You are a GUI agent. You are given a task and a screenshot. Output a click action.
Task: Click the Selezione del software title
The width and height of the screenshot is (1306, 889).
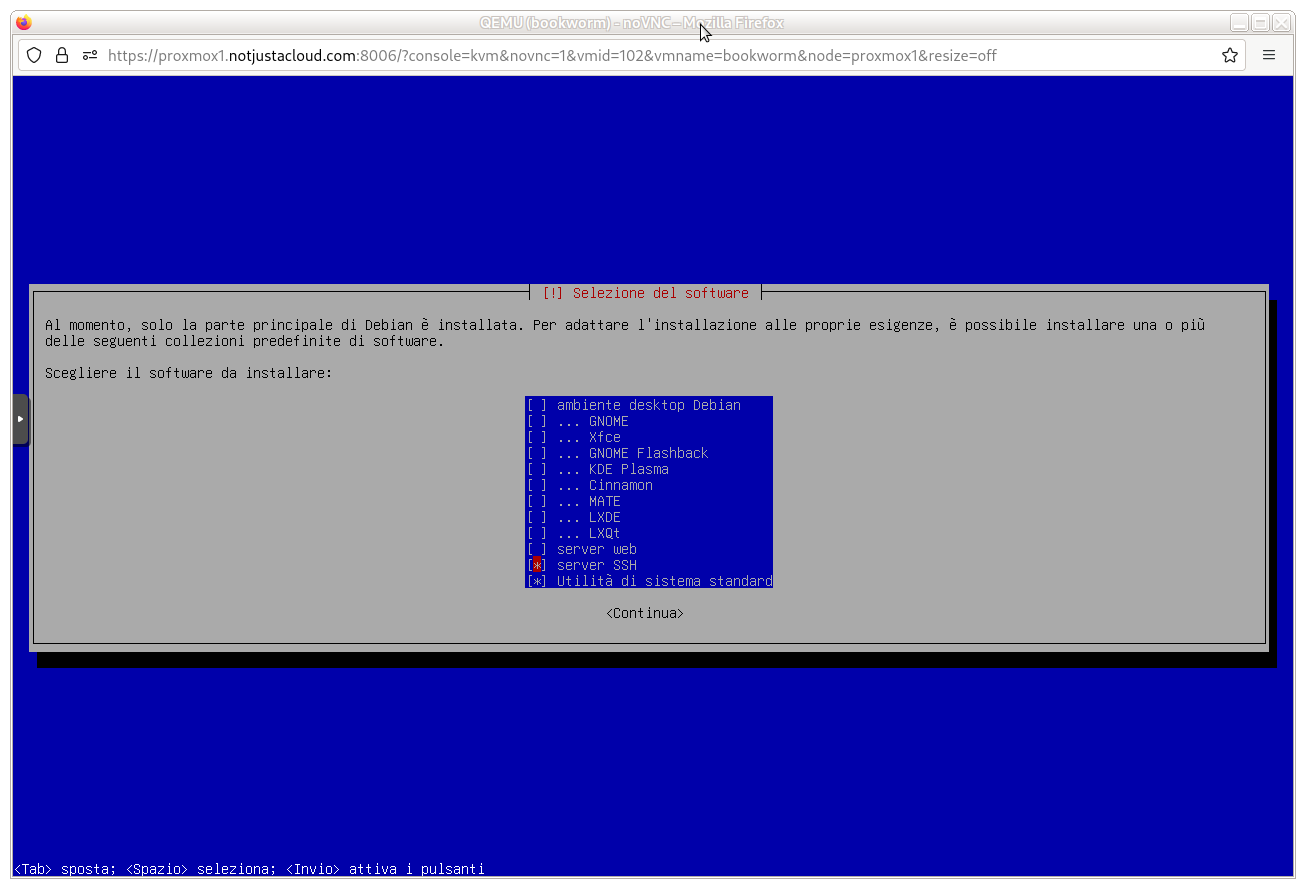(x=645, y=293)
